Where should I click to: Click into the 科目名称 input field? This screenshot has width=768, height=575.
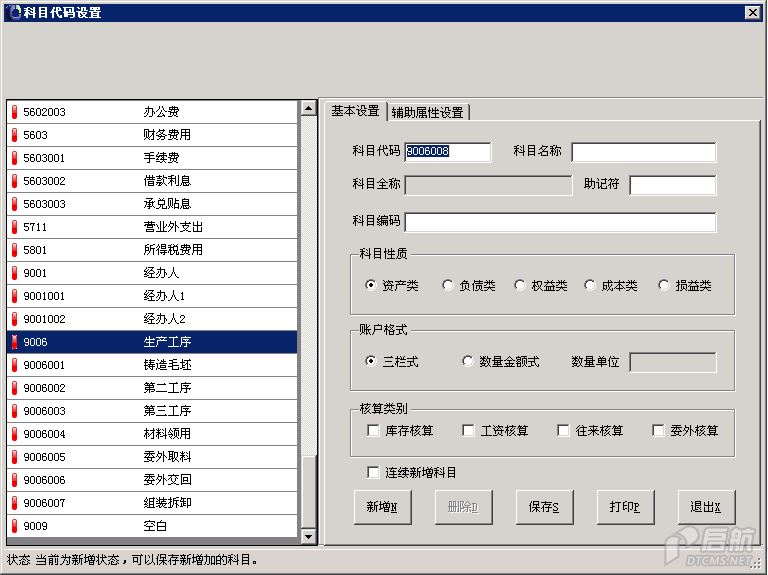tap(643, 152)
